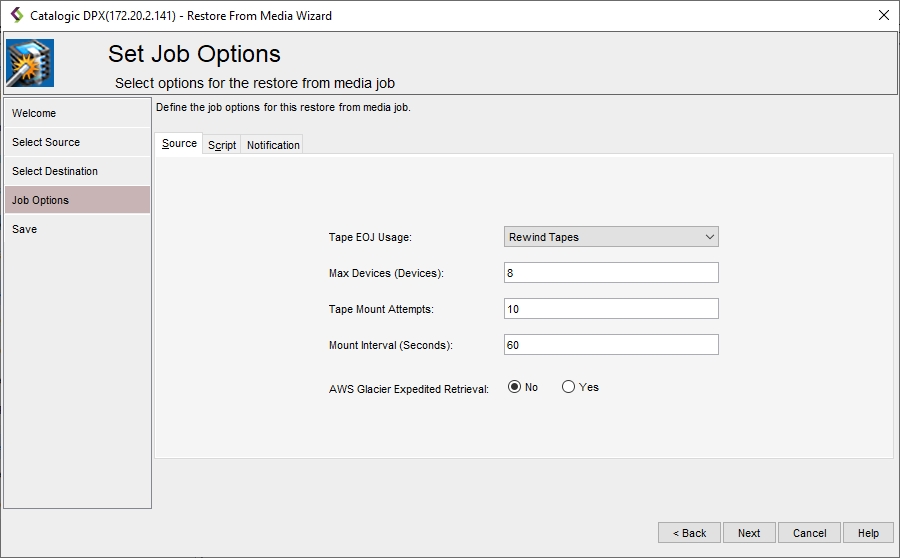The image size is (900, 558).
Task: Jump to the Save step in sidebar
Action: coord(77,229)
